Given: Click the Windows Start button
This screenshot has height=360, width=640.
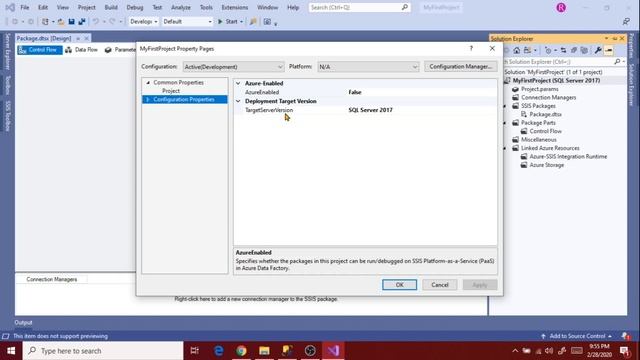Looking at the screenshot, I should coord(11,351).
